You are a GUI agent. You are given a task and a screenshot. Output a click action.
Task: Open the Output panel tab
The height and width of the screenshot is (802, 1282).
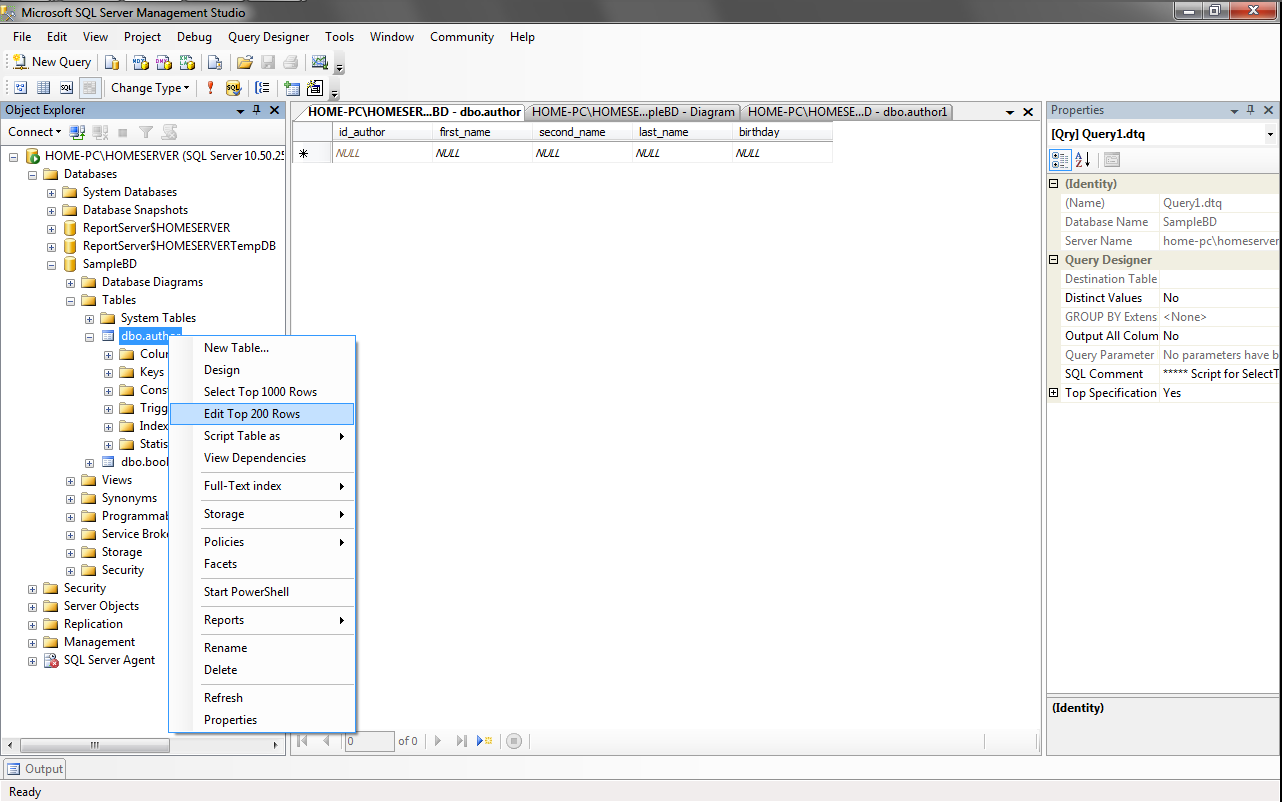click(35, 769)
